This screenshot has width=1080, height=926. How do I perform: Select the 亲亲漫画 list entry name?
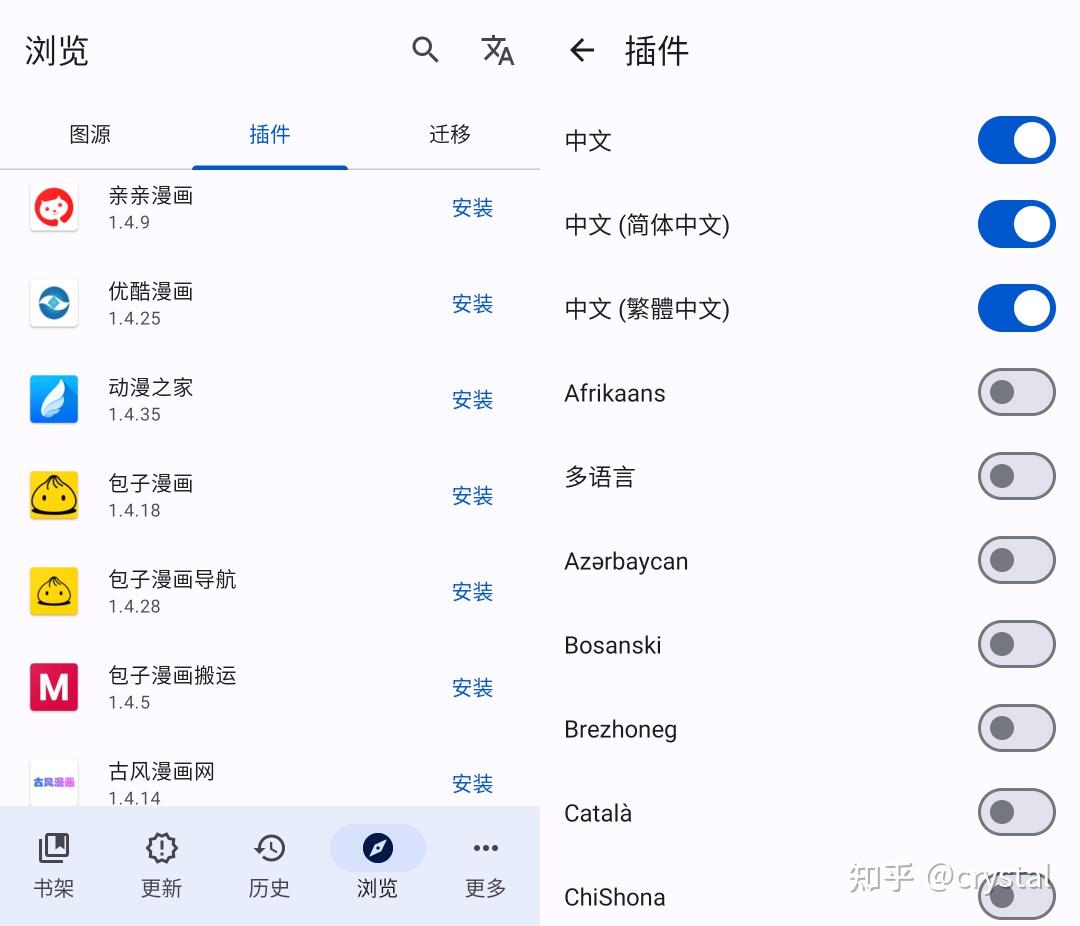click(x=151, y=196)
